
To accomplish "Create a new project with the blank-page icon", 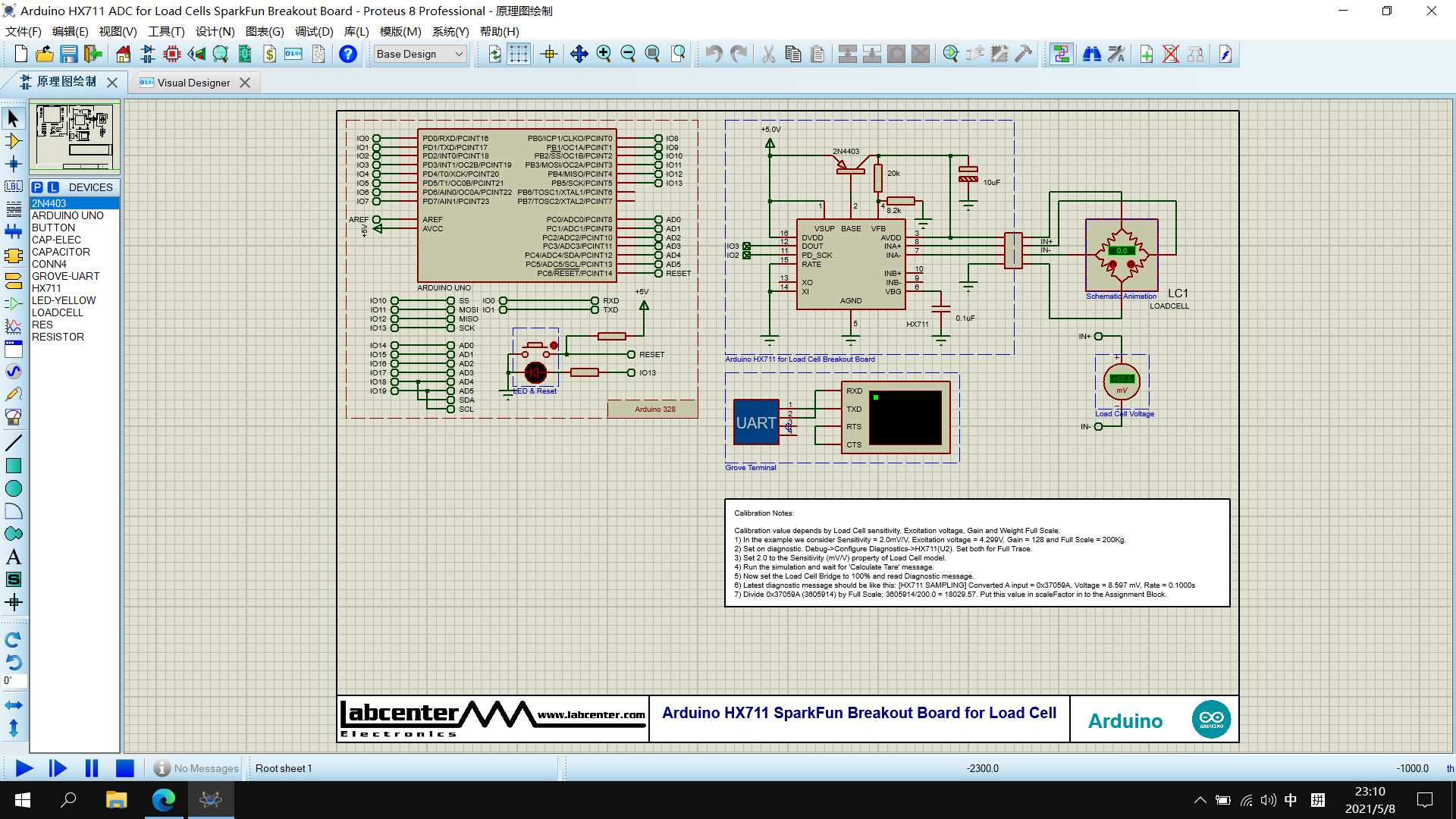I will pos(21,54).
